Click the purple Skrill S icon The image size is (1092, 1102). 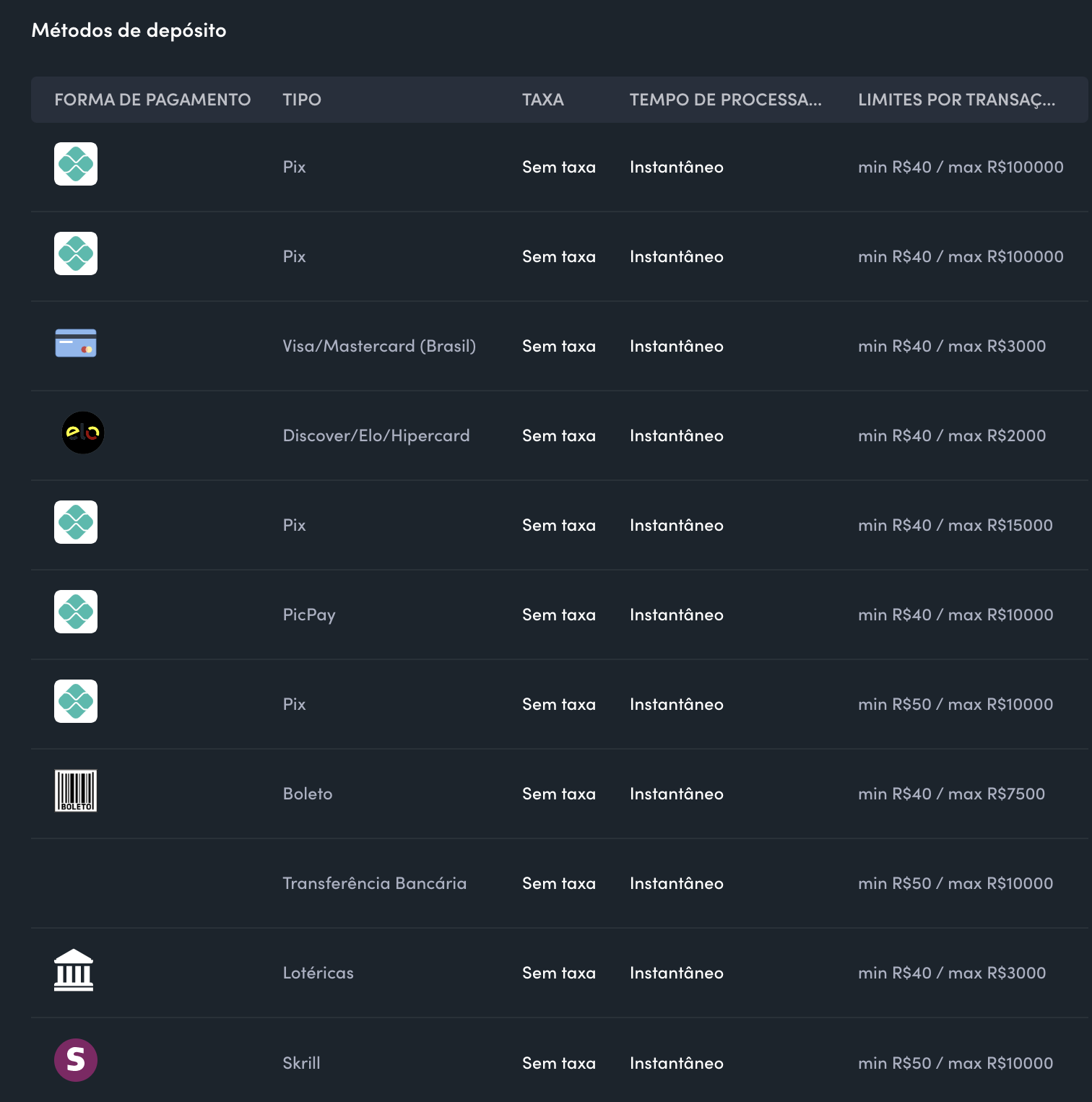tap(76, 1060)
